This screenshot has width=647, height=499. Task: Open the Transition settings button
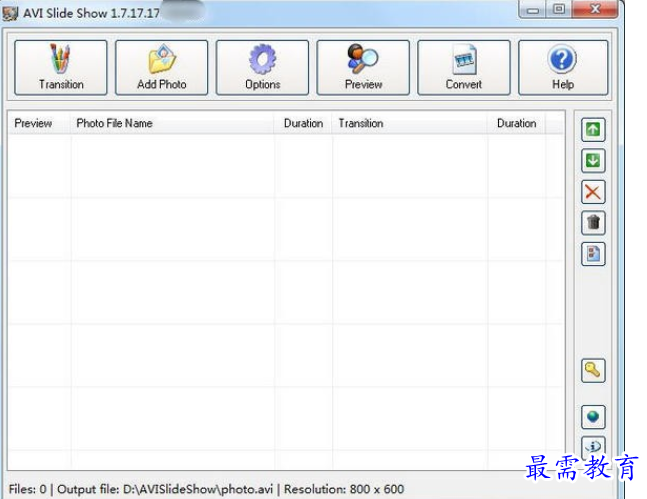[x=61, y=68]
